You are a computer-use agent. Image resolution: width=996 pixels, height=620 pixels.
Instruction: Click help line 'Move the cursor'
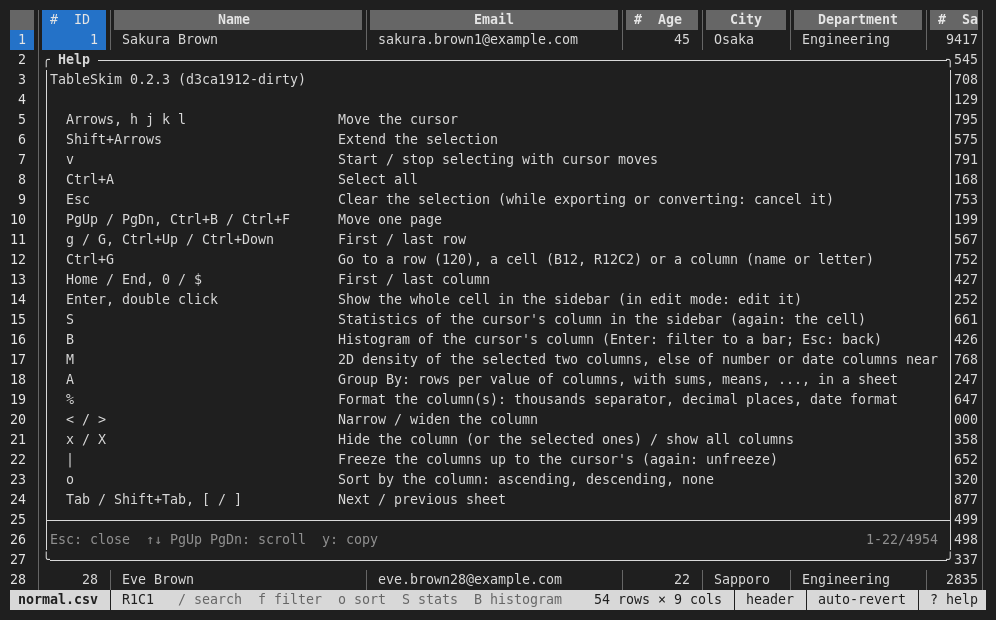coord(398,119)
